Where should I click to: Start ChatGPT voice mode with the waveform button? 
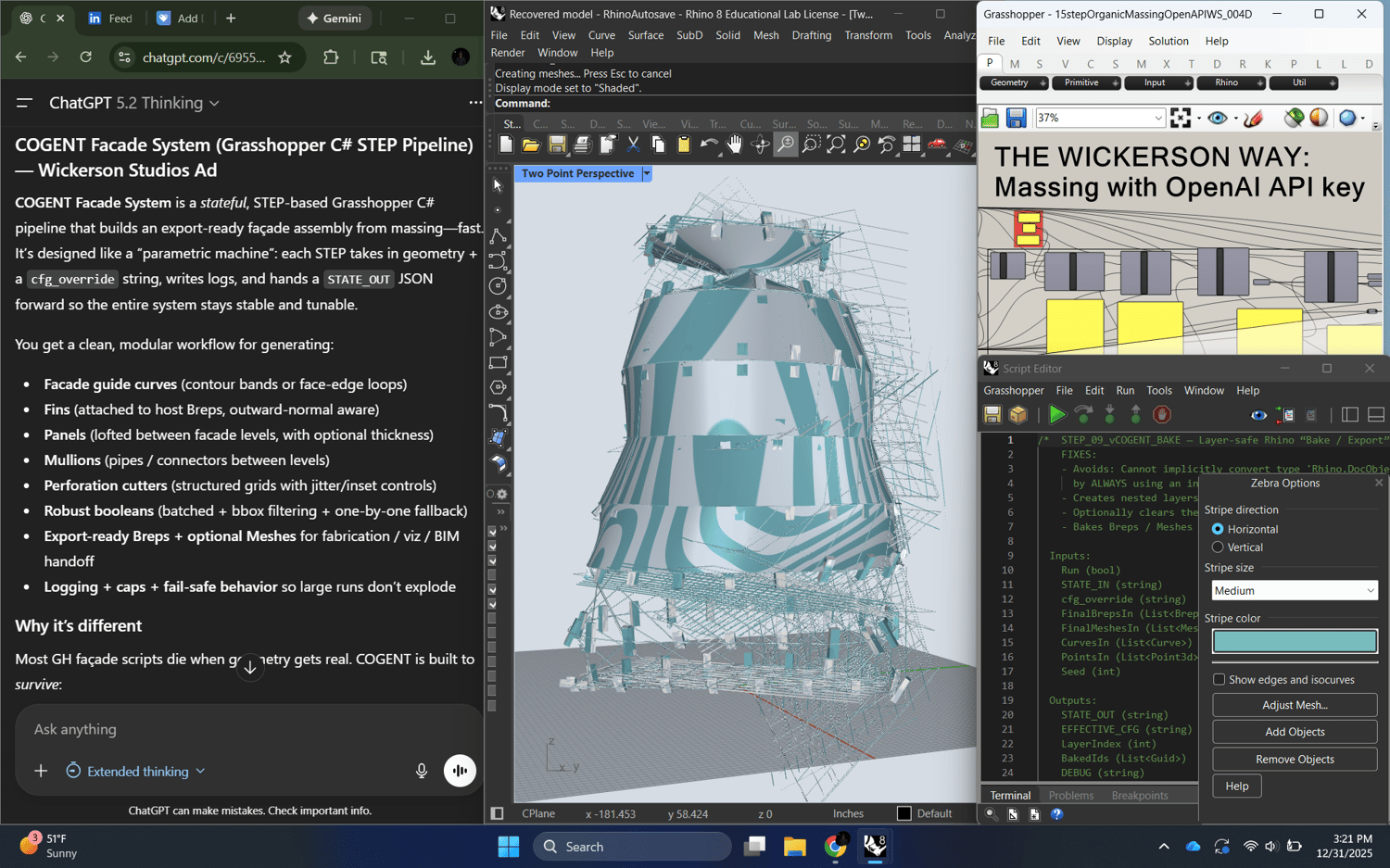460,771
